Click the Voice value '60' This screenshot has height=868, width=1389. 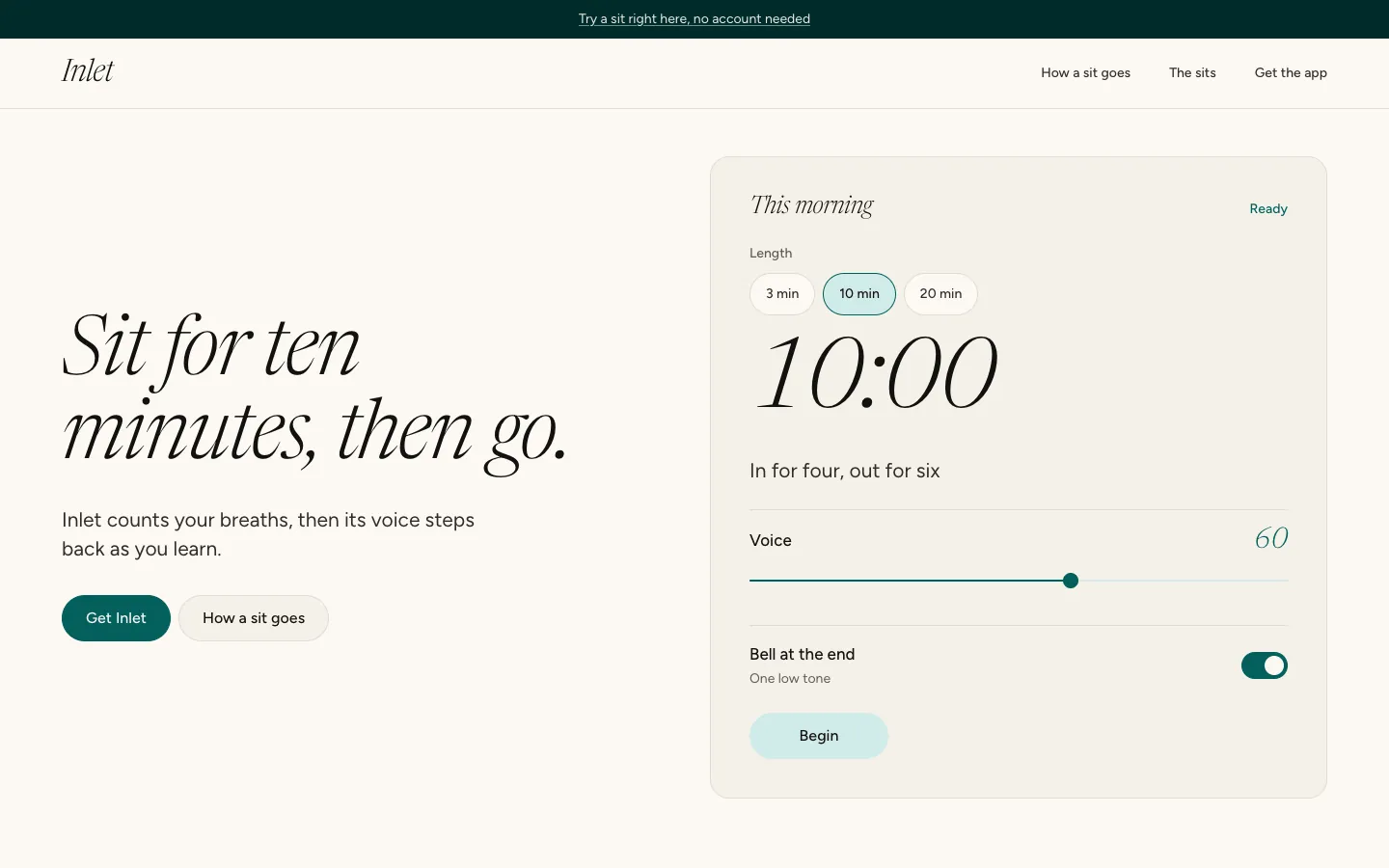pos(1271,538)
